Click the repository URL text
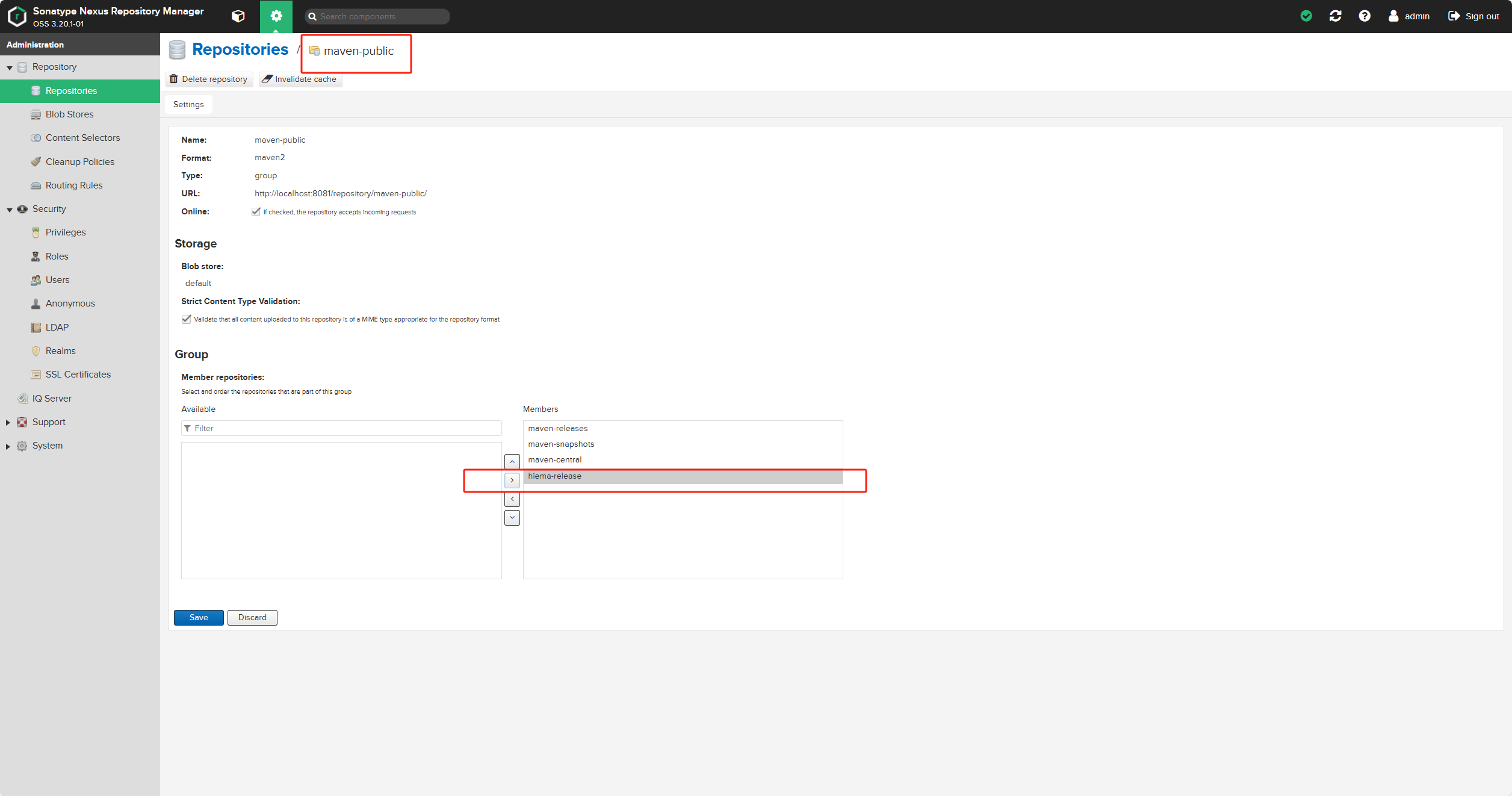 click(x=341, y=194)
